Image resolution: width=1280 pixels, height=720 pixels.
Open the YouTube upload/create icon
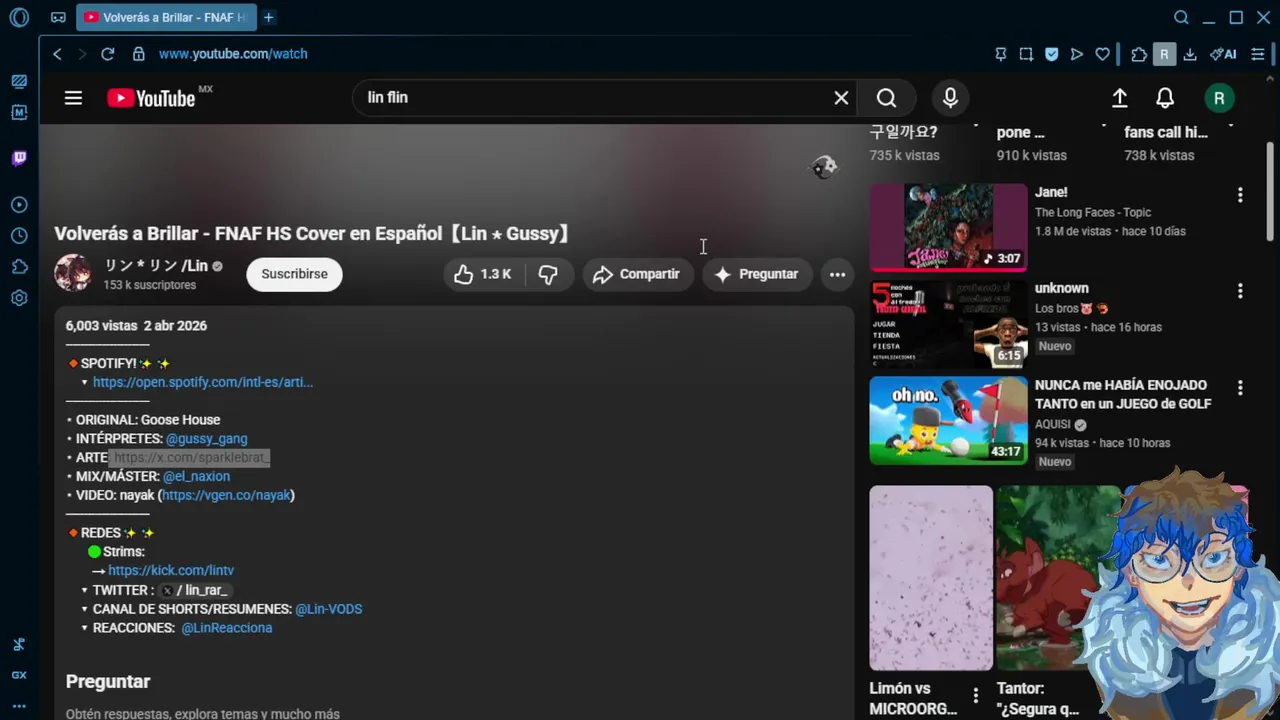coord(1120,98)
